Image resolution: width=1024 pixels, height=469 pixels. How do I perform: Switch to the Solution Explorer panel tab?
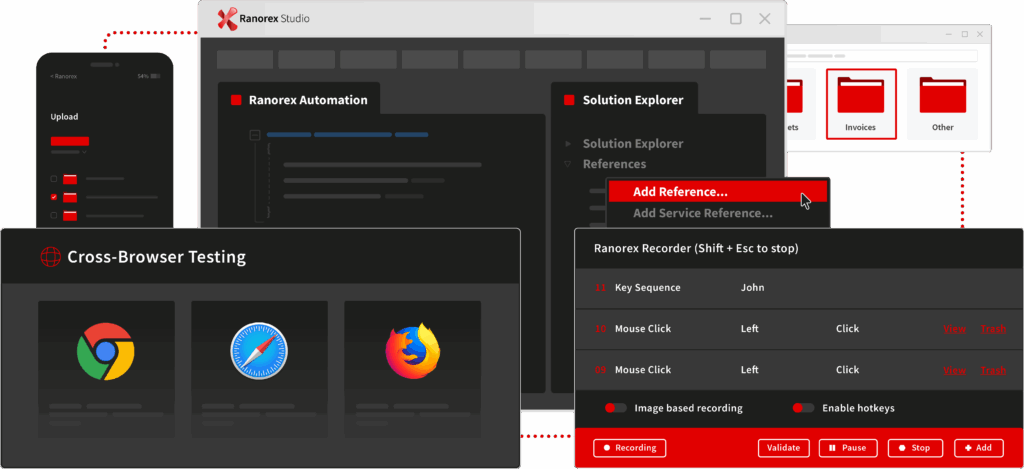click(624, 100)
